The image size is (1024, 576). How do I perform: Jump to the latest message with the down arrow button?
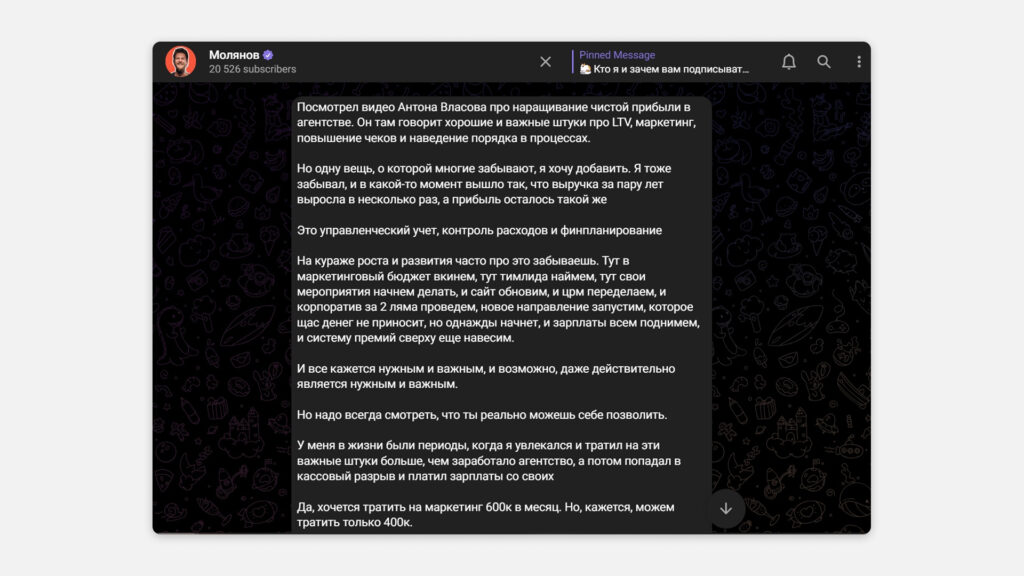pyautogui.click(x=726, y=508)
